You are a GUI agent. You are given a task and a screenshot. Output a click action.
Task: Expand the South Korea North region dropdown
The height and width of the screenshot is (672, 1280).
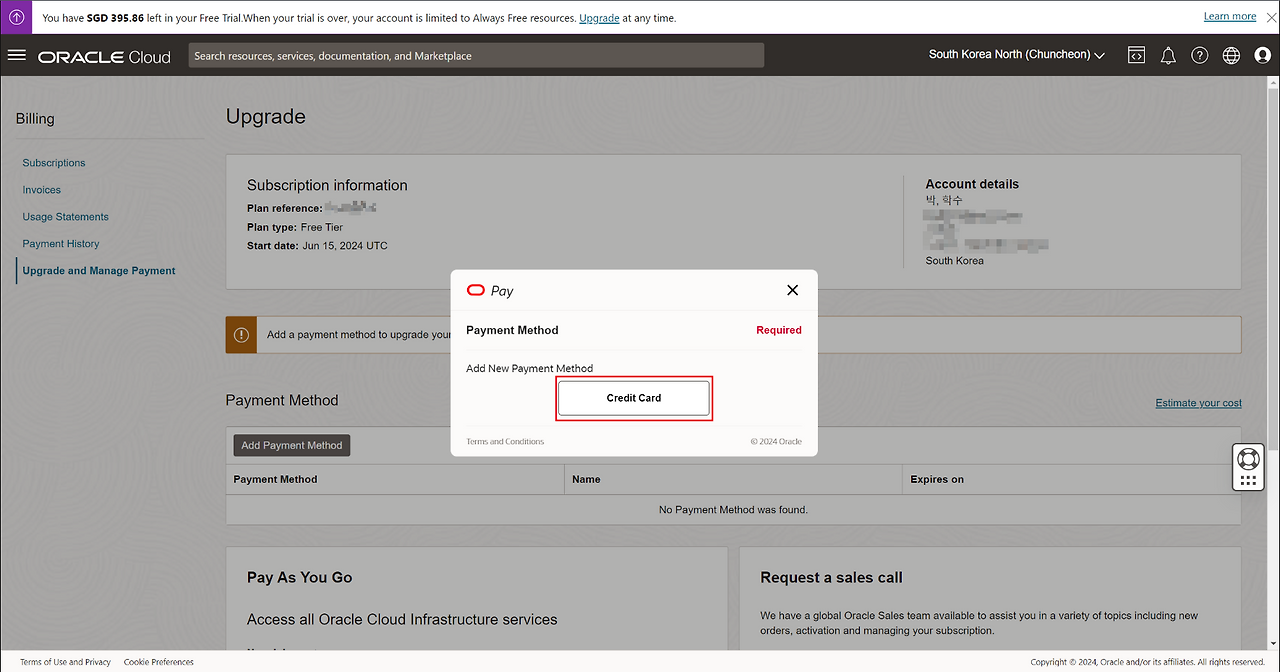[x=1016, y=55]
